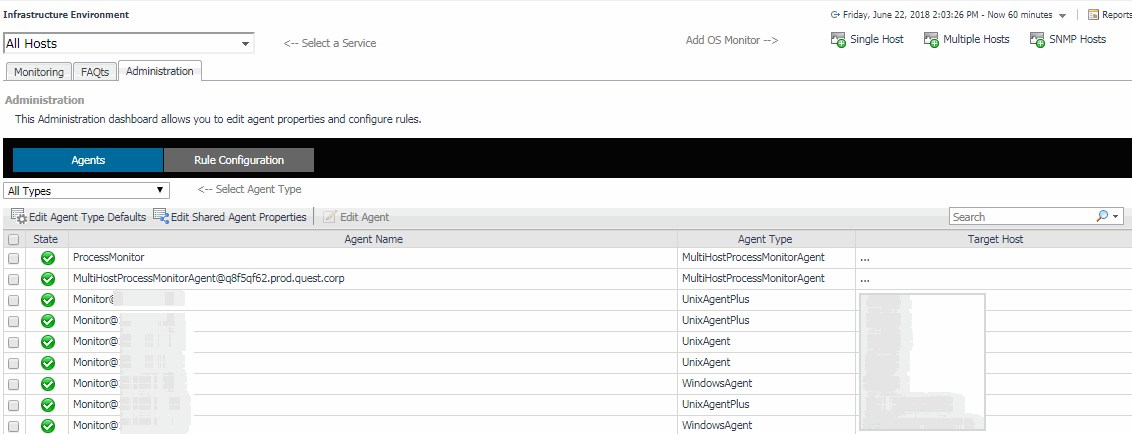The height and width of the screenshot is (434, 1132).
Task: Check the ProcessMonitor row checkbox
Action: 13,258
